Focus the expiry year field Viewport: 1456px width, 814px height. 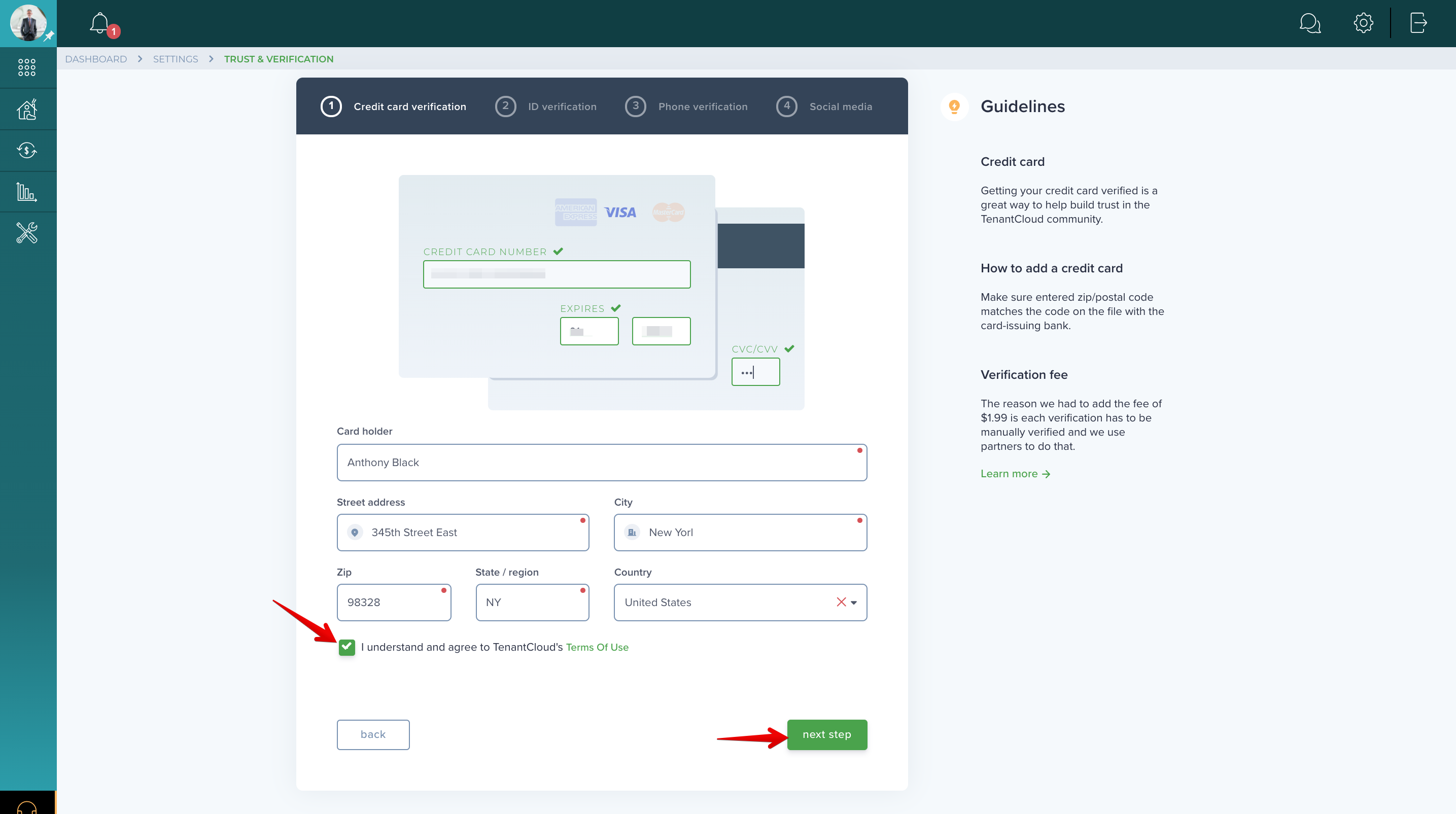point(661,331)
